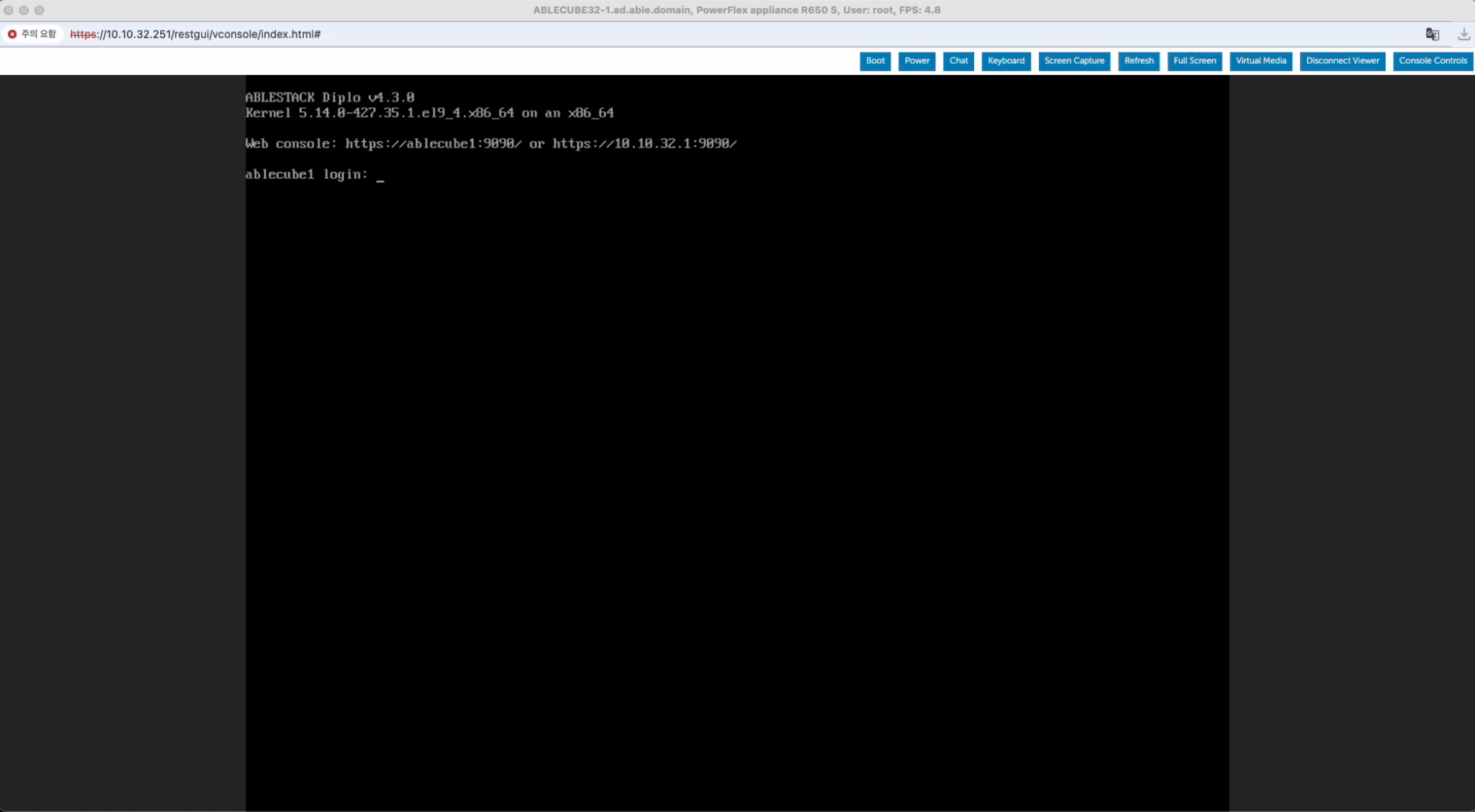1475x812 pixels.
Task: Refresh the console view
Action: 1139,61
